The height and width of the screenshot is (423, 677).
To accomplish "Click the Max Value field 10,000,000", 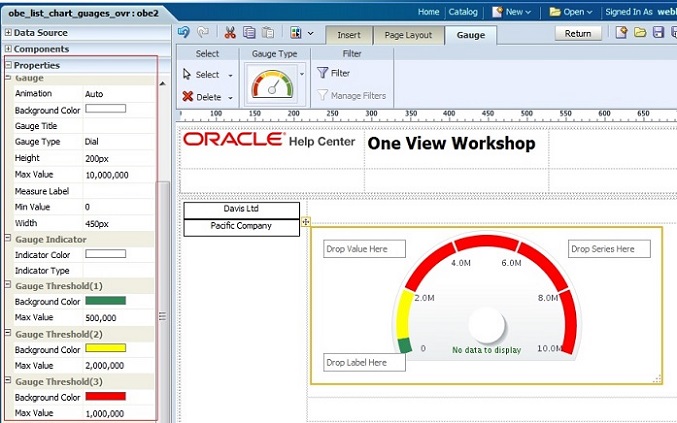I will (107, 175).
